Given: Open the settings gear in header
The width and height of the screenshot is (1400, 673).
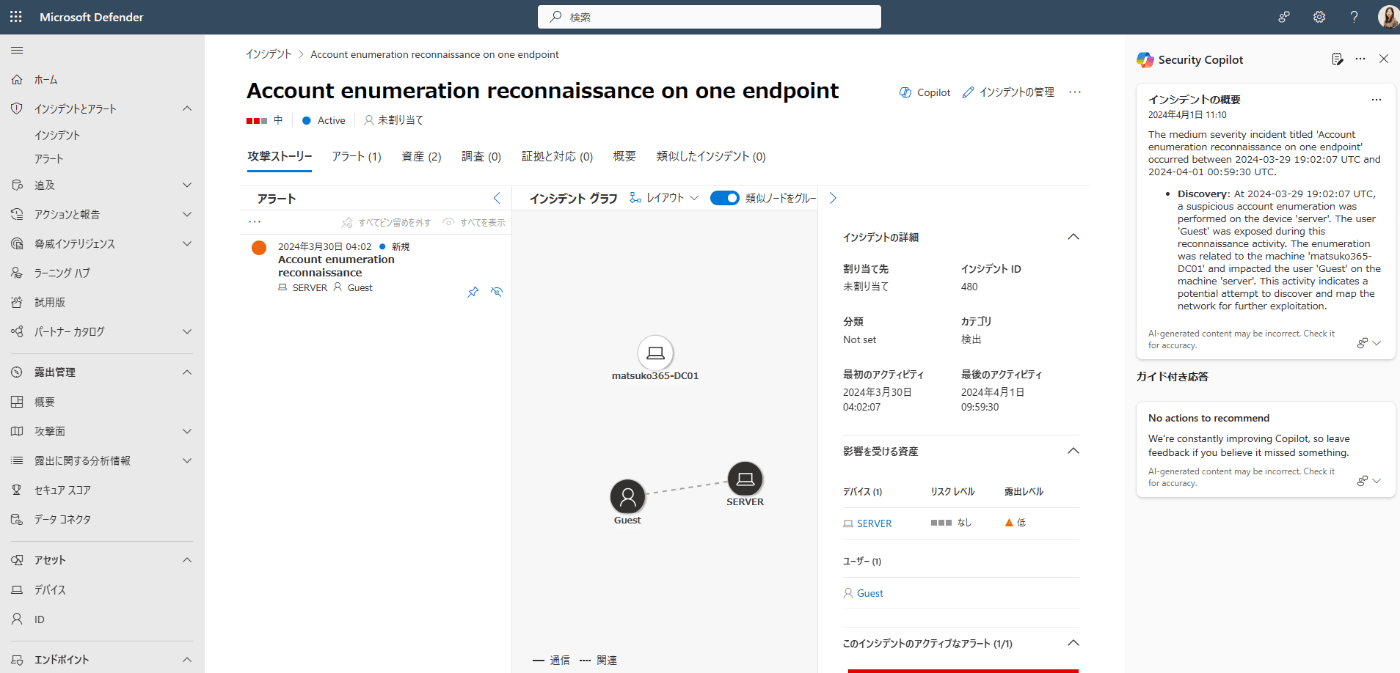Looking at the screenshot, I should (1319, 17).
